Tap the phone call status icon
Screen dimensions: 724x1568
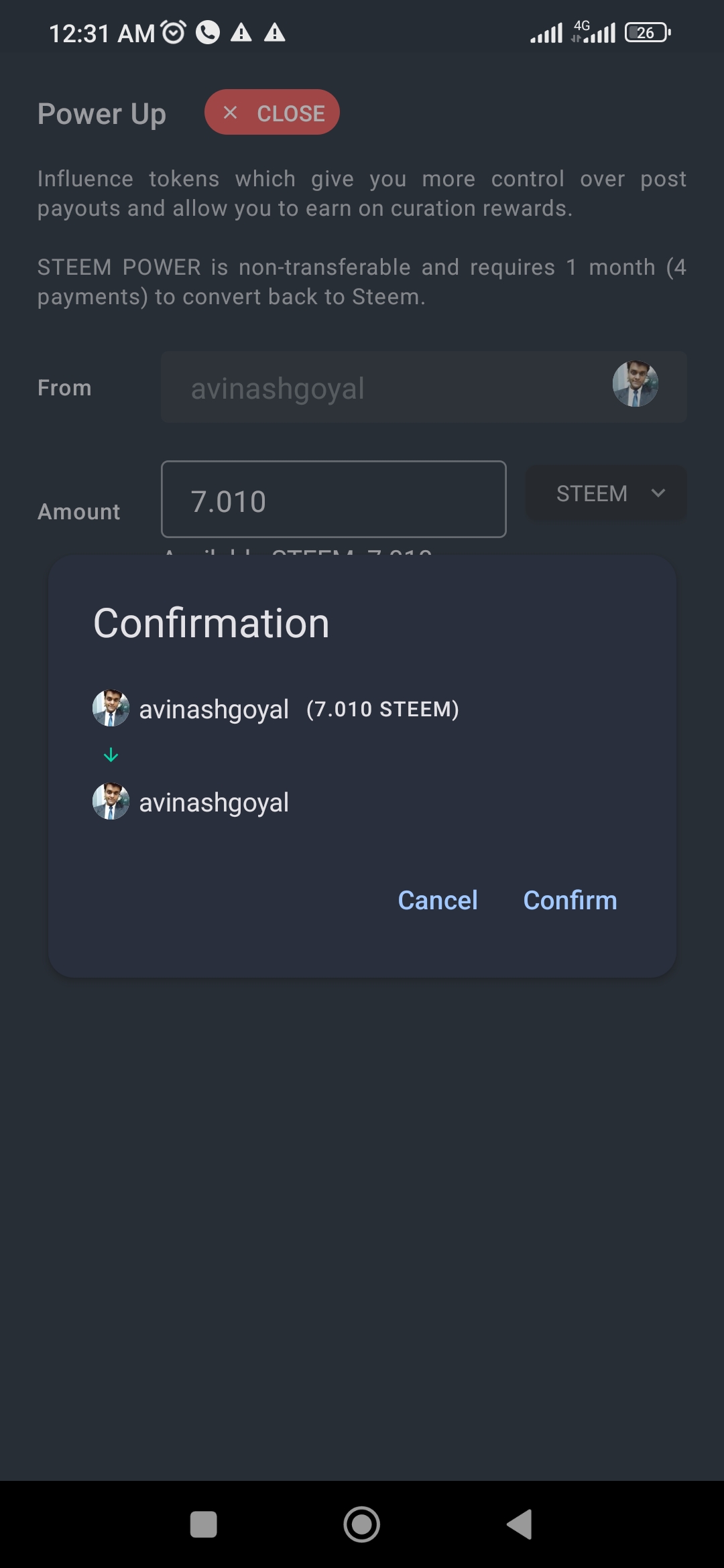(x=208, y=32)
